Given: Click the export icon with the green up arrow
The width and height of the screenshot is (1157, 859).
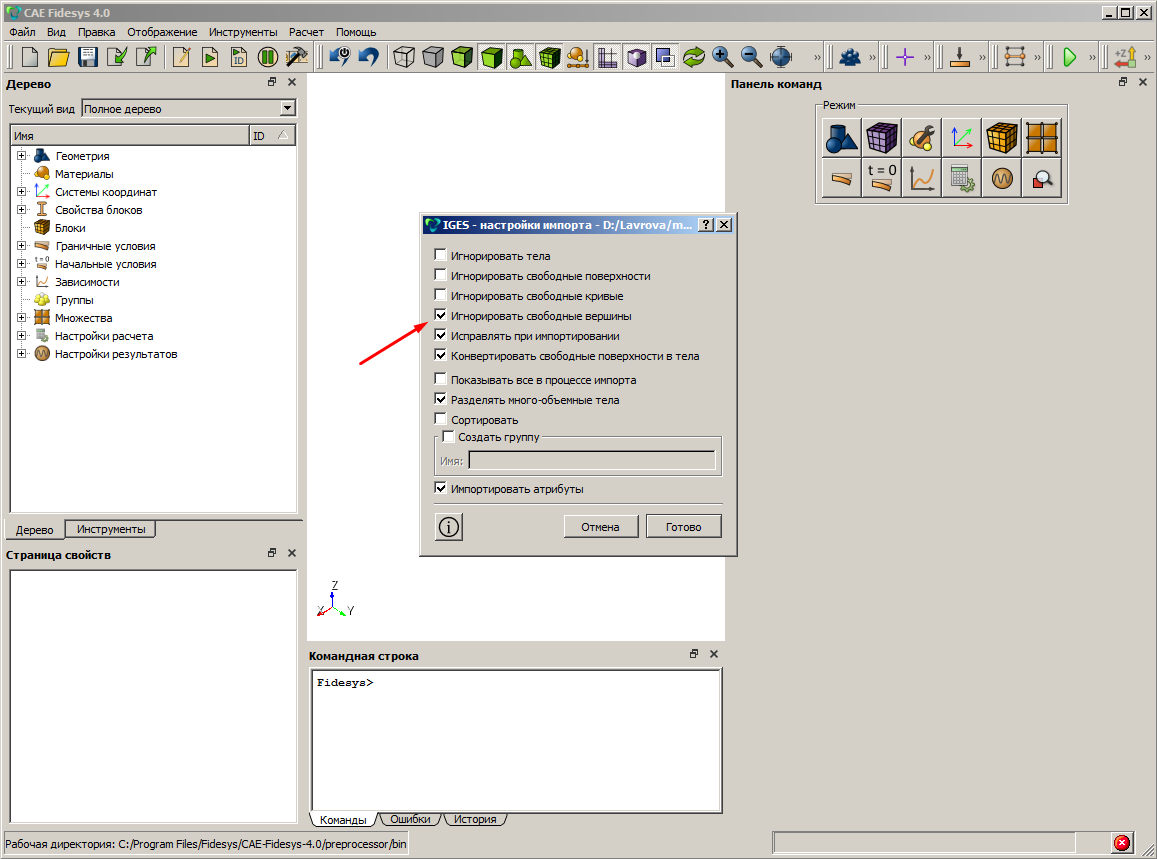Looking at the screenshot, I should coord(146,57).
